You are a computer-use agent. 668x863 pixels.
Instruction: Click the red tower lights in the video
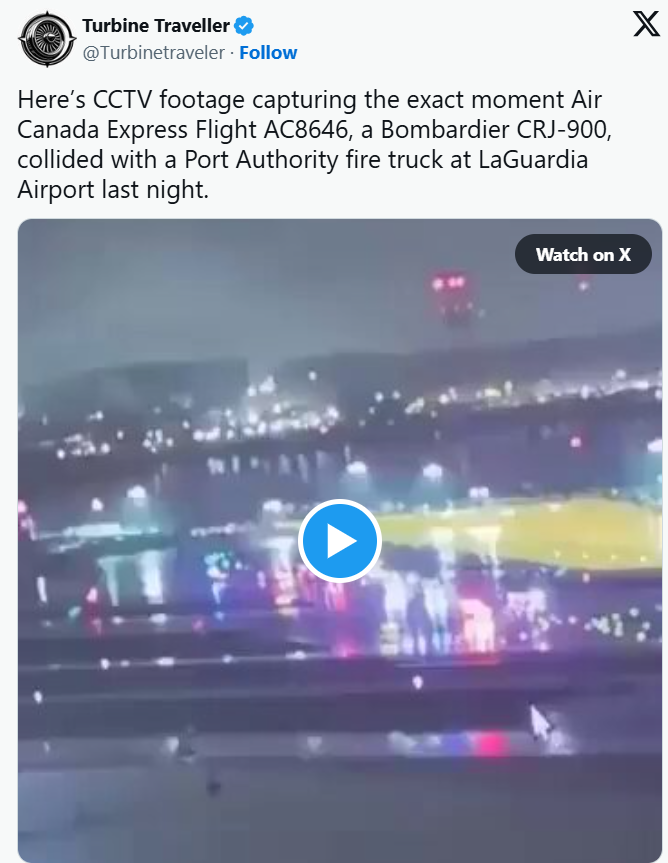point(449,283)
